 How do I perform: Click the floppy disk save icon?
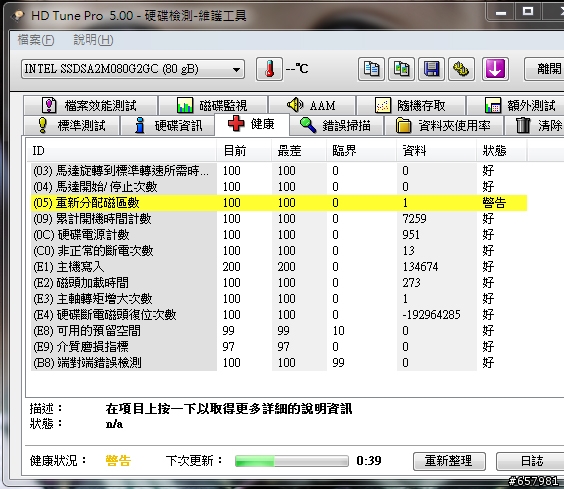pos(432,69)
